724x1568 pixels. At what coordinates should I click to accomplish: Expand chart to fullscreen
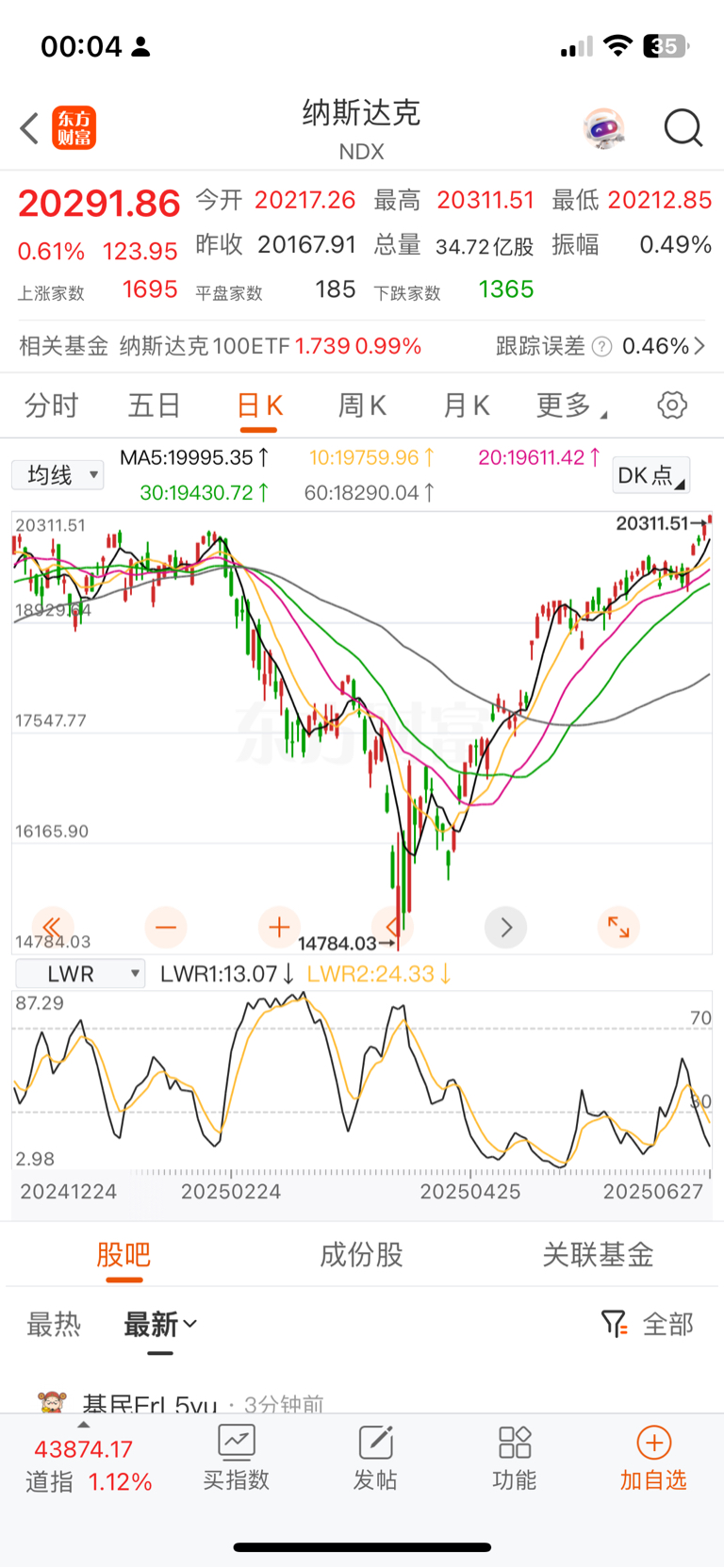618,928
